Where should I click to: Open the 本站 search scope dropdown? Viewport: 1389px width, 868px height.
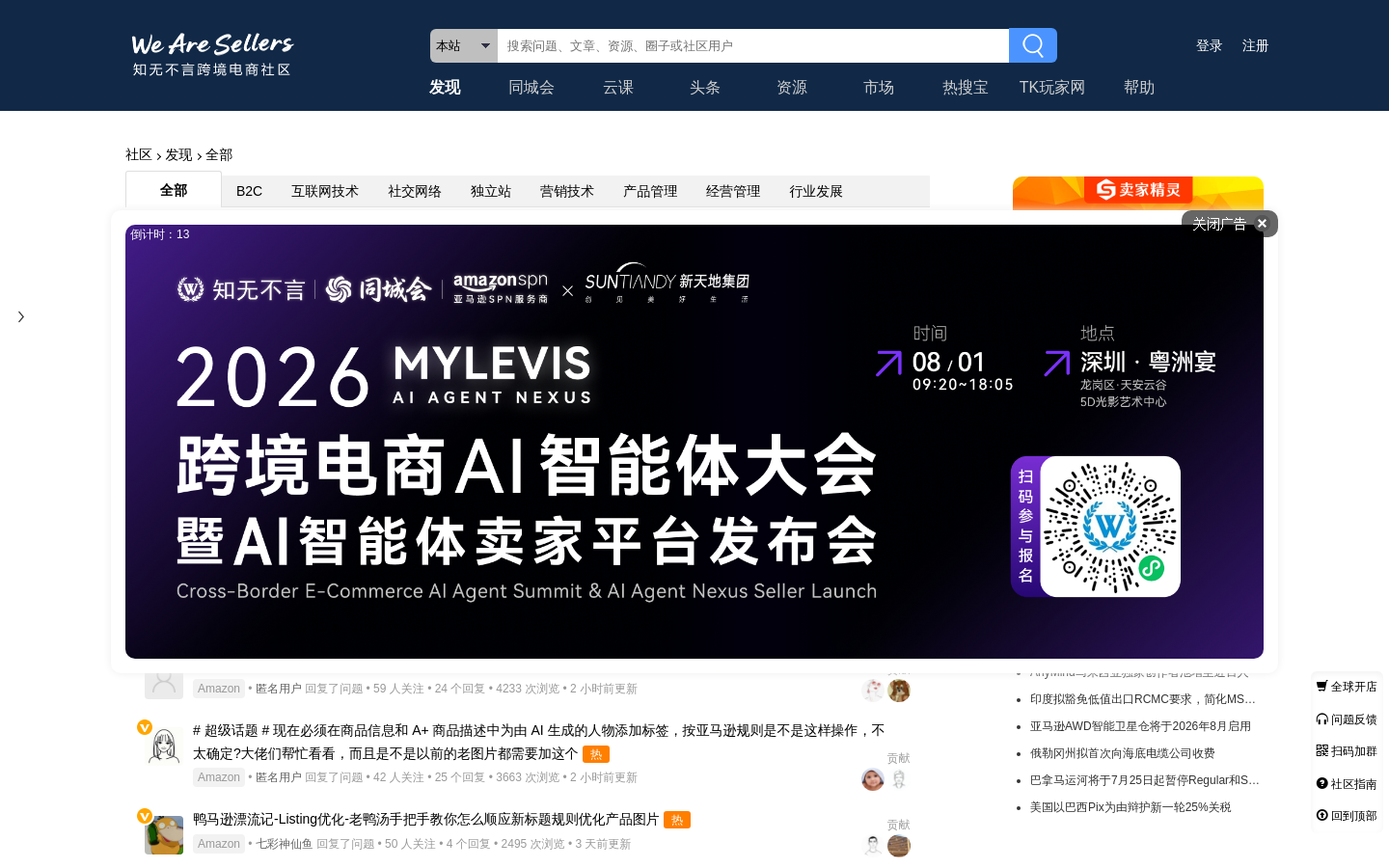(464, 45)
